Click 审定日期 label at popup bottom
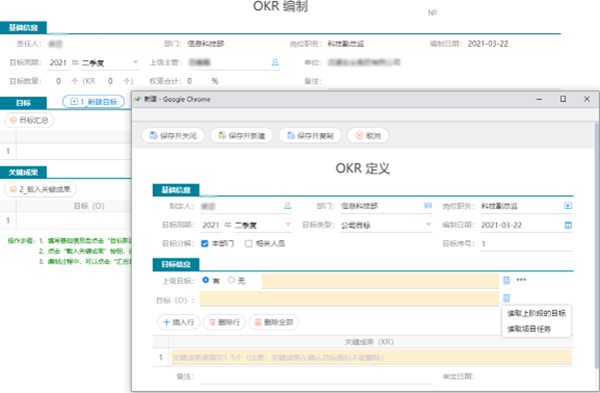The height and width of the screenshot is (393, 600). pos(458,377)
